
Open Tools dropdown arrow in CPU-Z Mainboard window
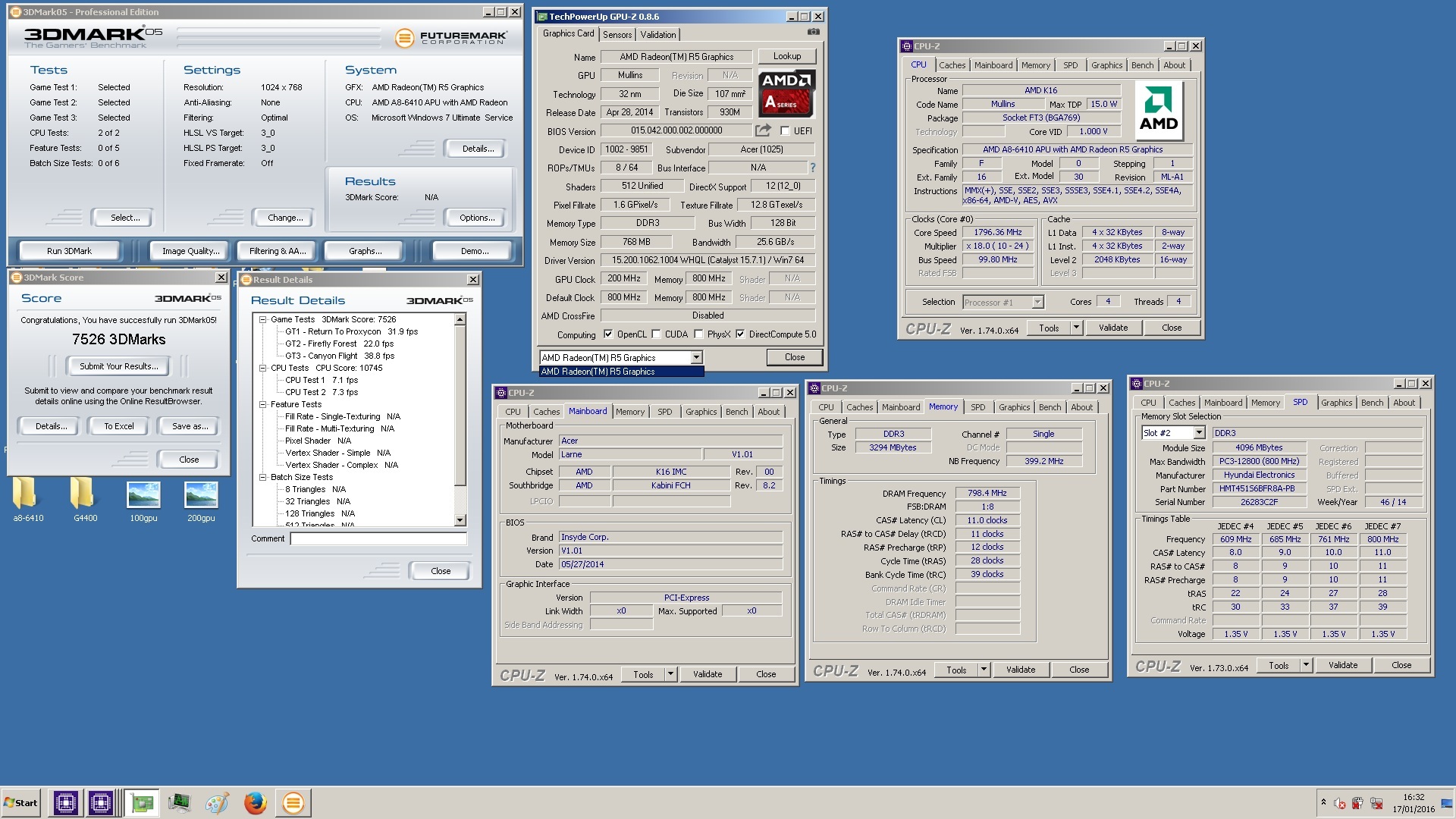click(670, 673)
